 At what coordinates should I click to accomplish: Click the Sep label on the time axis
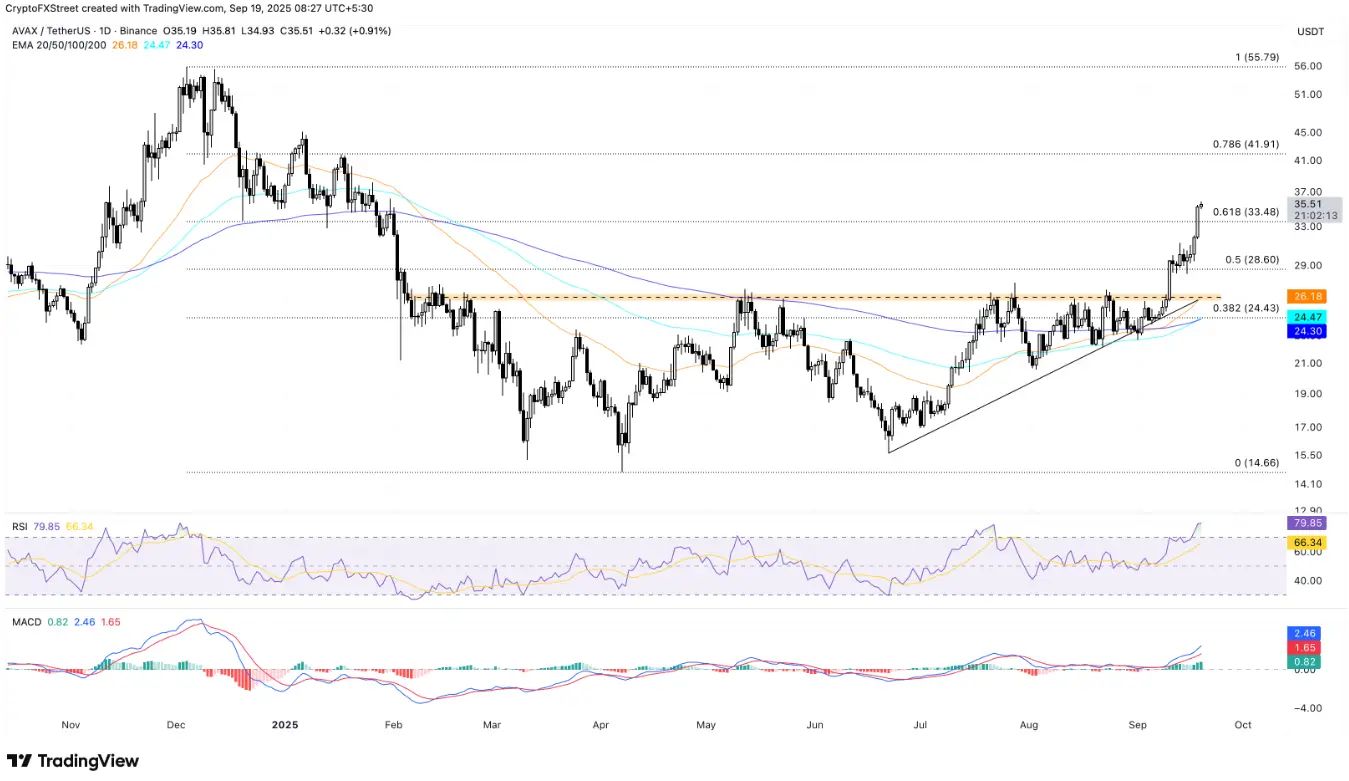(x=1138, y=724)
